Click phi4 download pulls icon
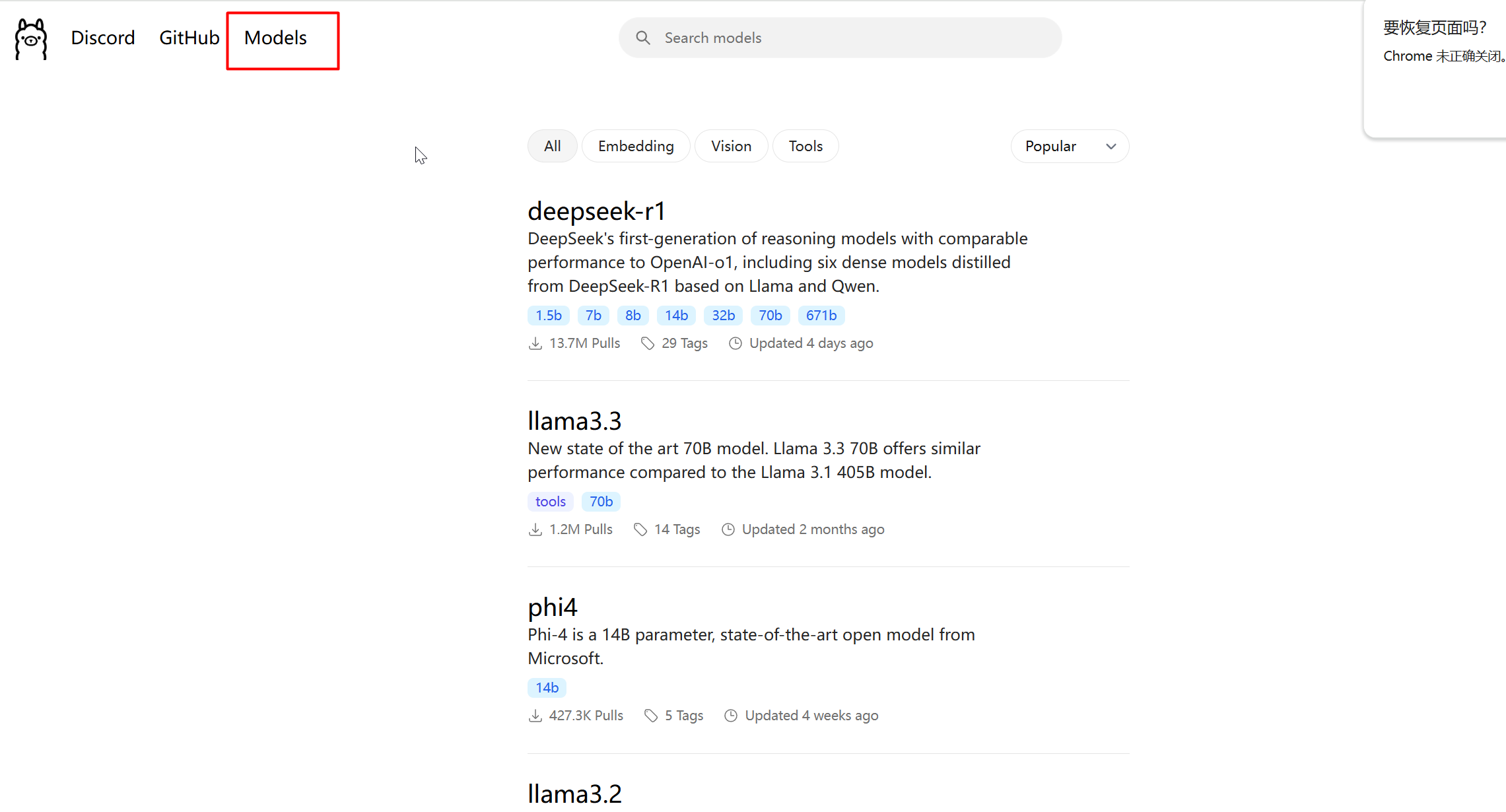The image size is (1506, 812). 535,716
